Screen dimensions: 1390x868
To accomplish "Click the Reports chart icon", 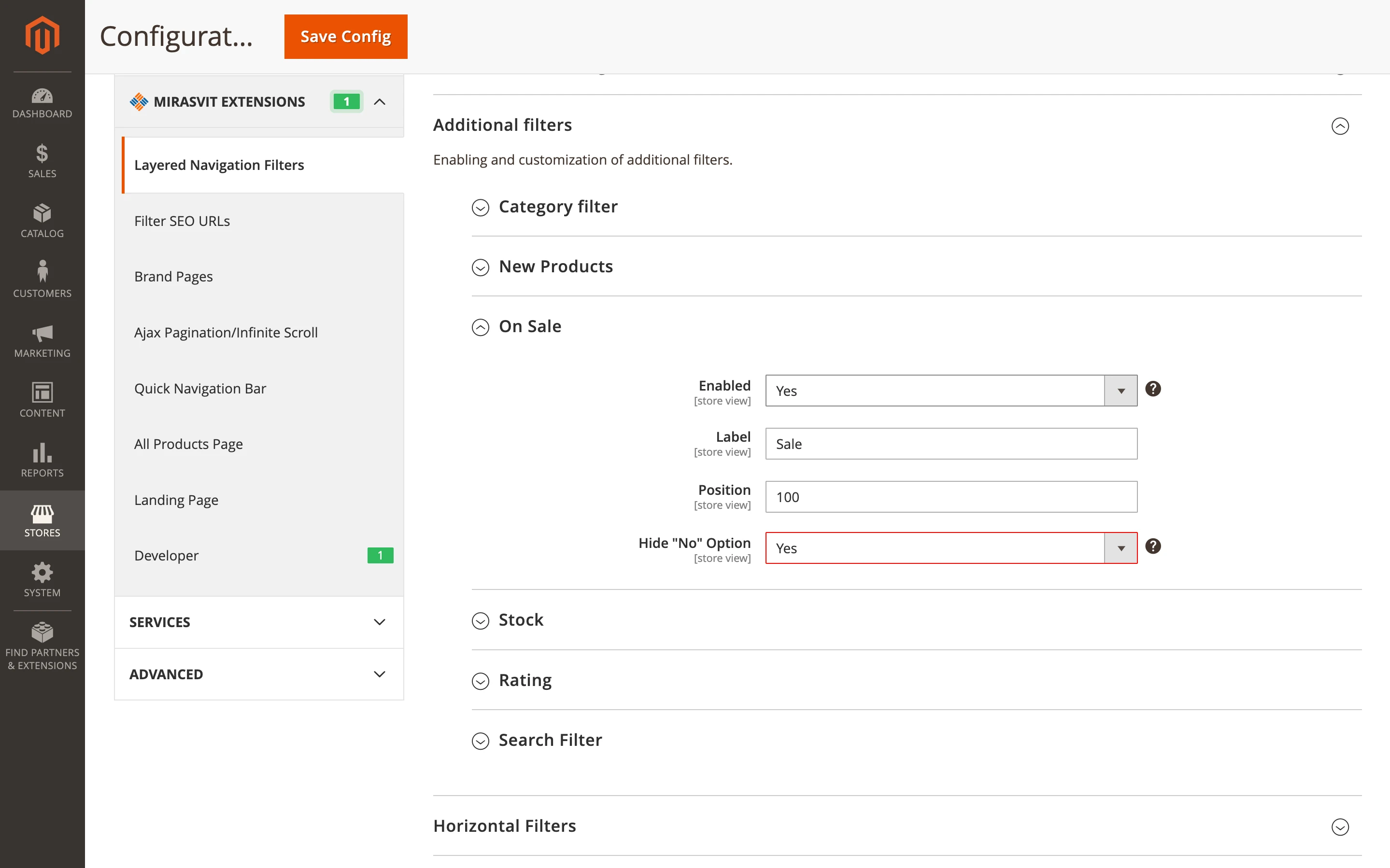I will tap(42, 454).
